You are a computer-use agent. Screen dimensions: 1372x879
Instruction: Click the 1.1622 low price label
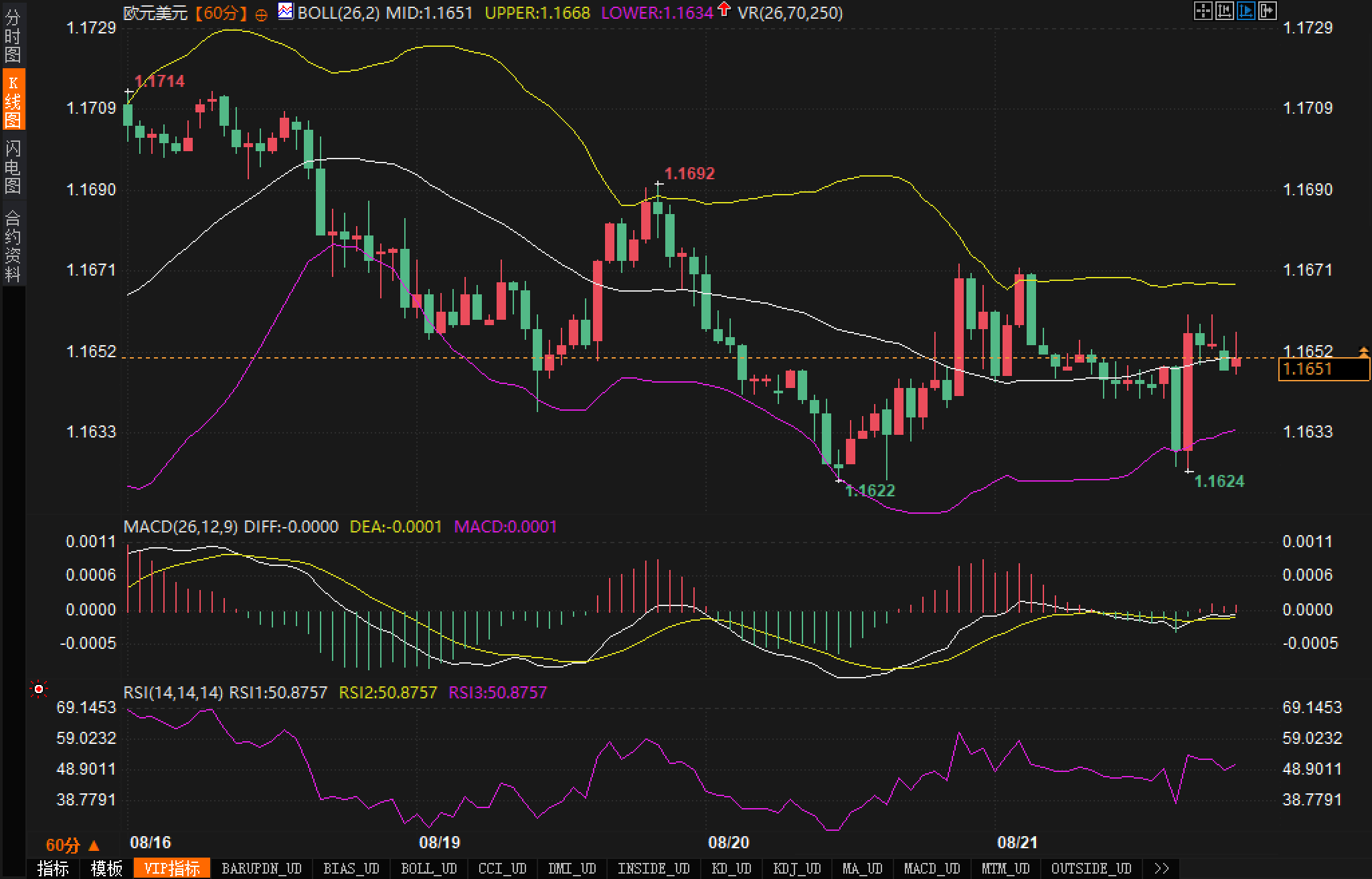pos(869,490)
